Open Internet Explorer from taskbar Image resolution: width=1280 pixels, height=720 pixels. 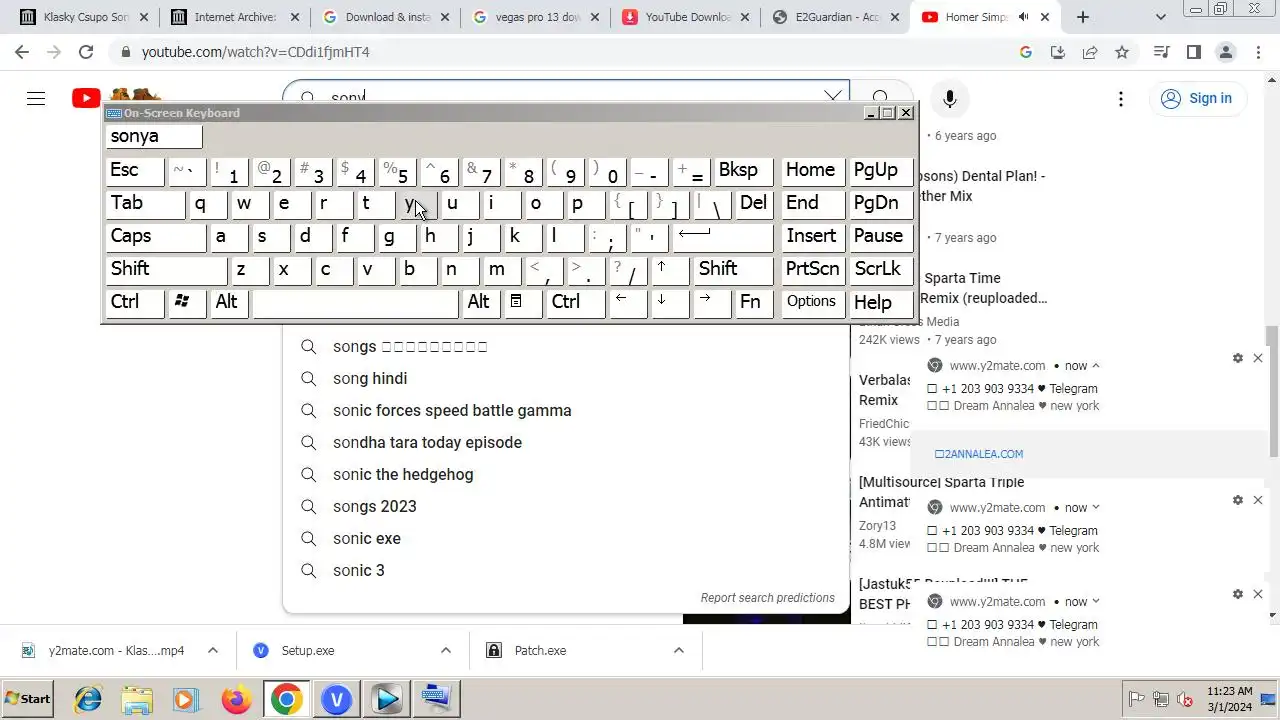click(x=88, y=699)
